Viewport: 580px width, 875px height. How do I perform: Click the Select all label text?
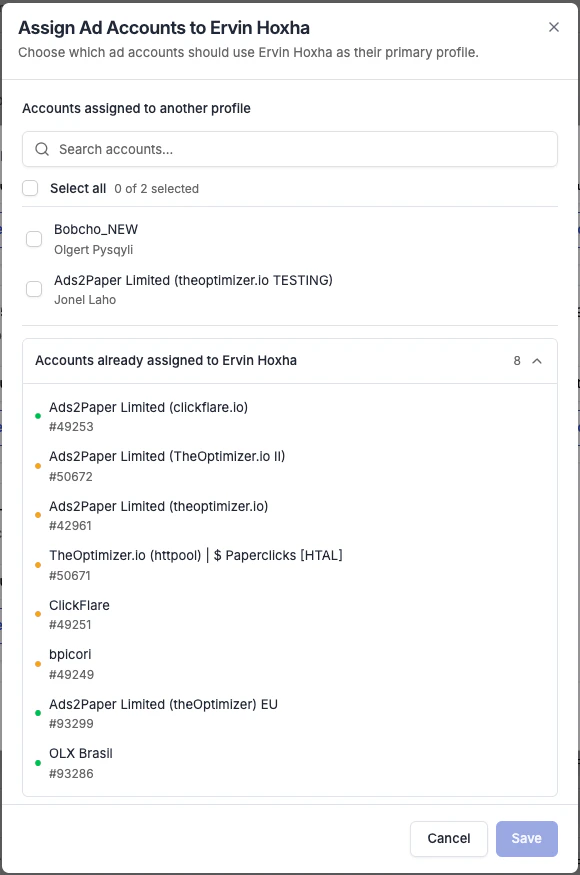pyautogui.click(x=78, y=189)
